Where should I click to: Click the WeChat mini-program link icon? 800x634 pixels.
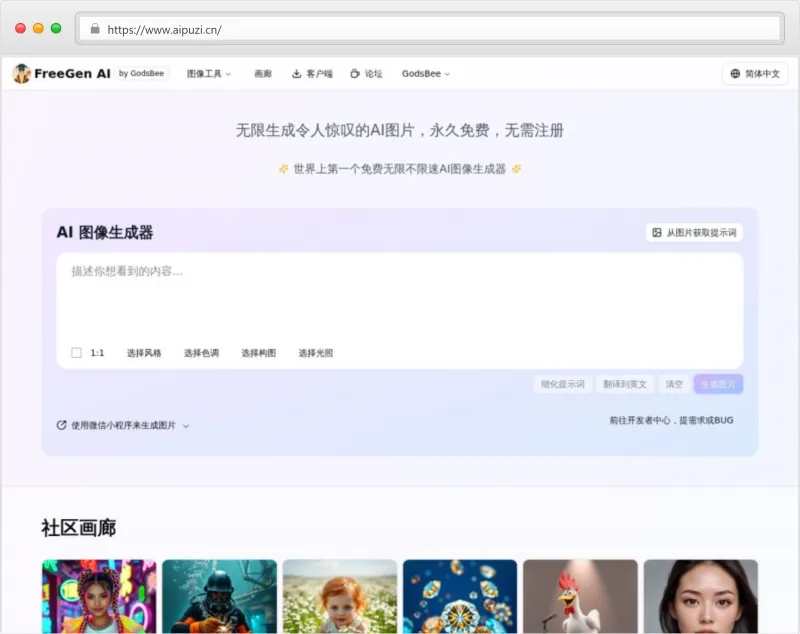coord(62,425)
